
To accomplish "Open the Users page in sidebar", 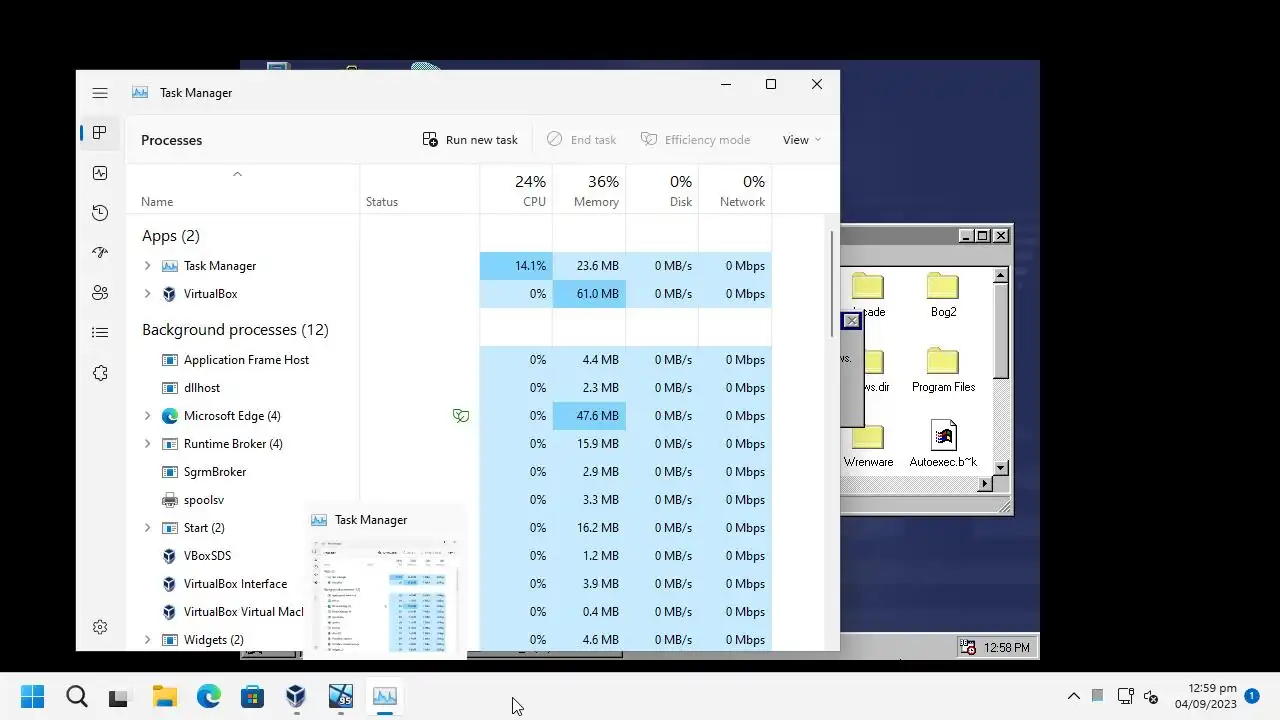I will point(100,293).
